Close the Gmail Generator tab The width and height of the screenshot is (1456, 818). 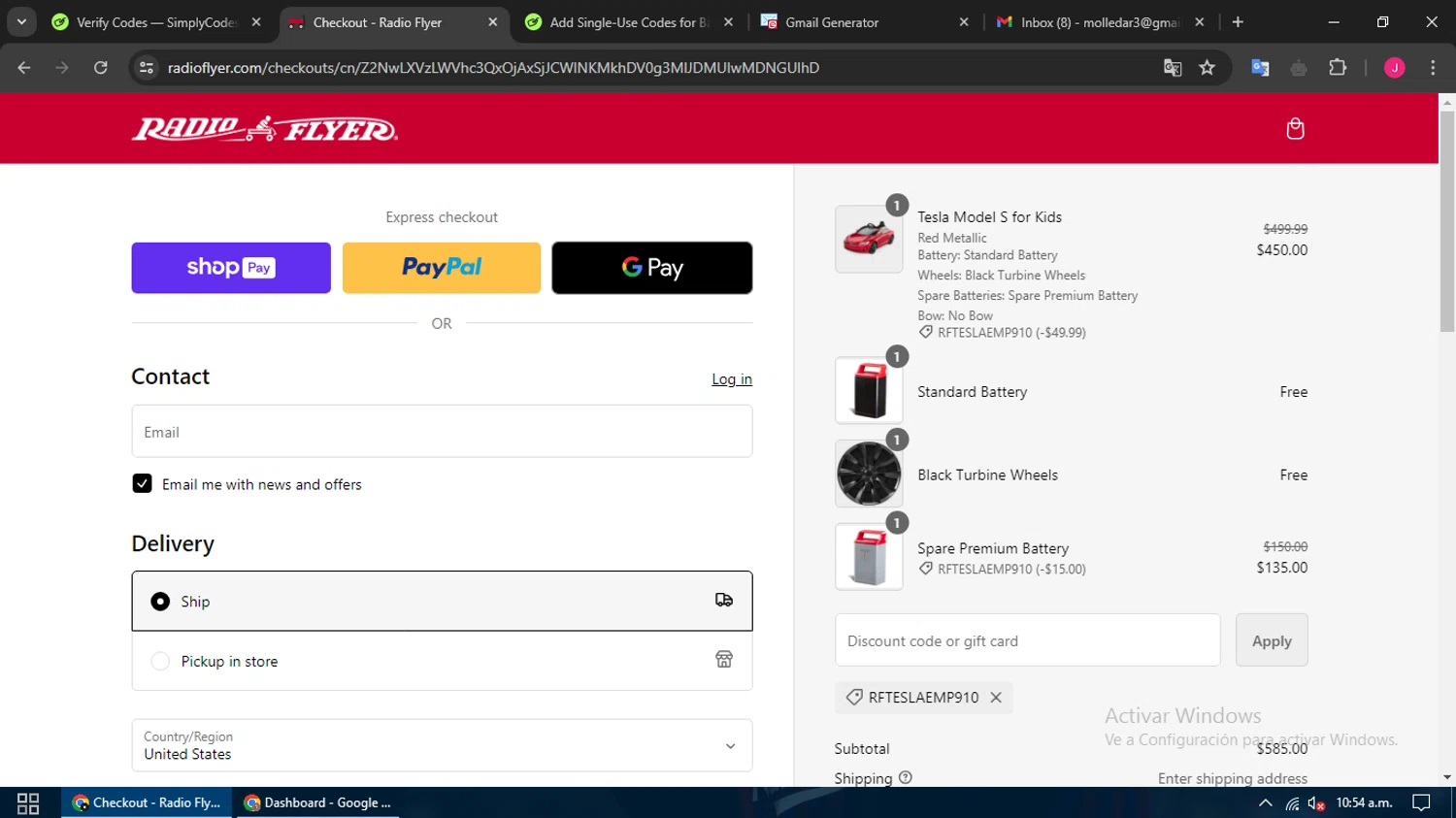[x=964, y=21]
